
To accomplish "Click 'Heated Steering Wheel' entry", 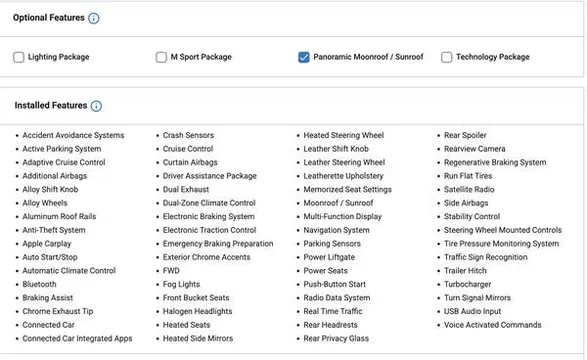I will coord(344,135).
